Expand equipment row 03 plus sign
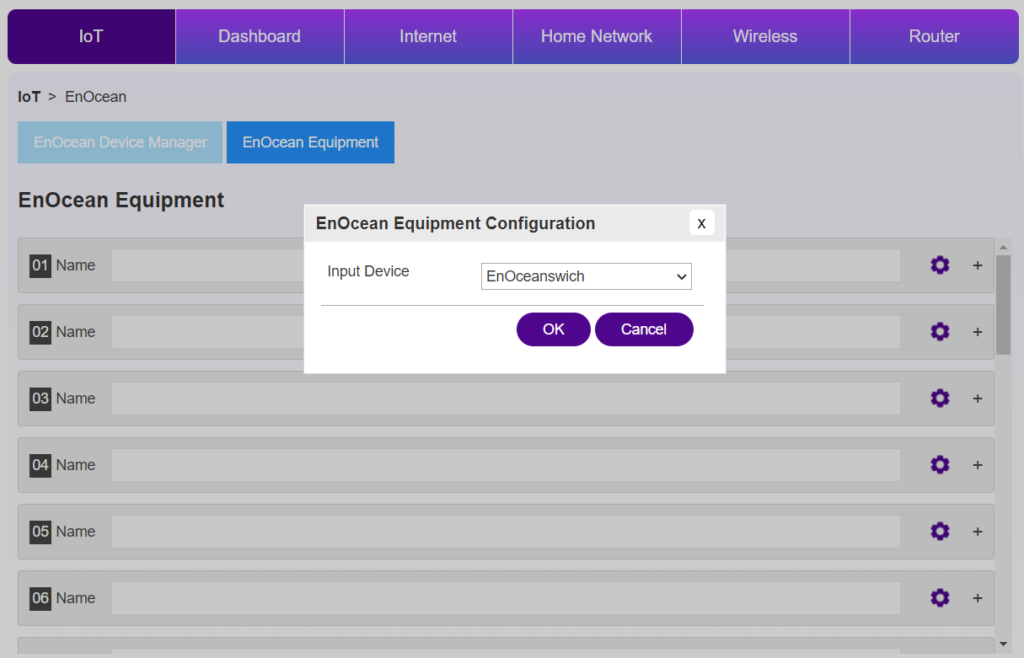 977,398
